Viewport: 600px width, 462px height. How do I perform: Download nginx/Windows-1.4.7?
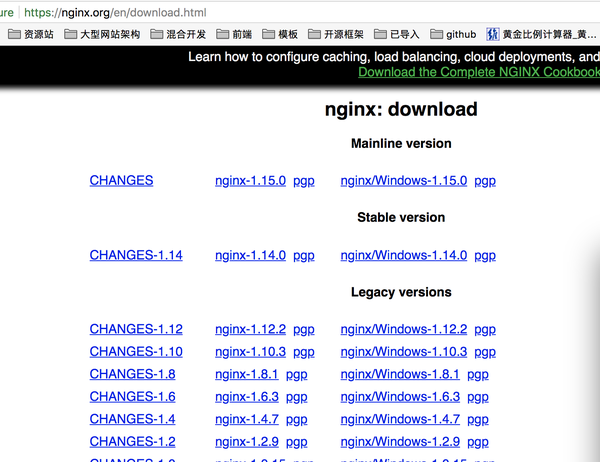(400, 420)
